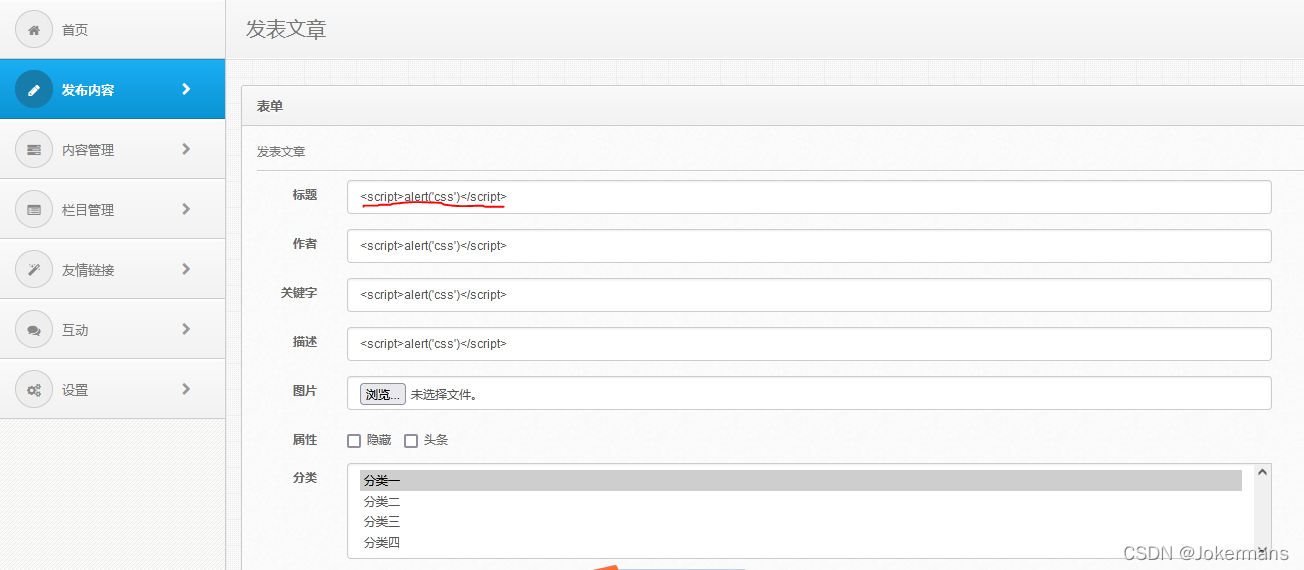Click the 发表文章 page heading

click(x=286, y=29)
